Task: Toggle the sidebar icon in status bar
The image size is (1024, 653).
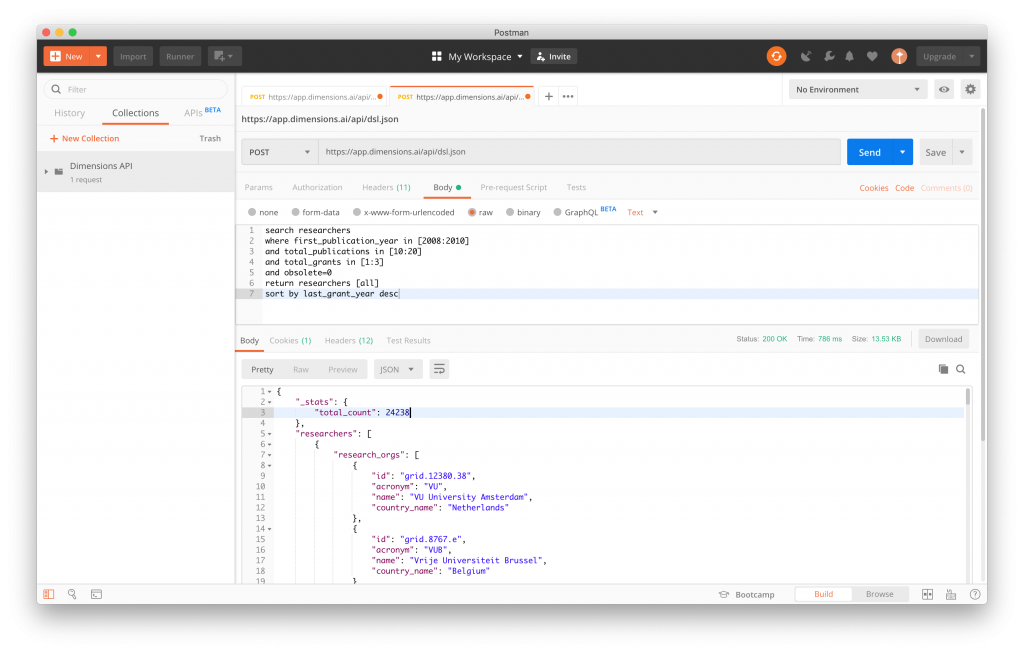Action: coord(49,594)
